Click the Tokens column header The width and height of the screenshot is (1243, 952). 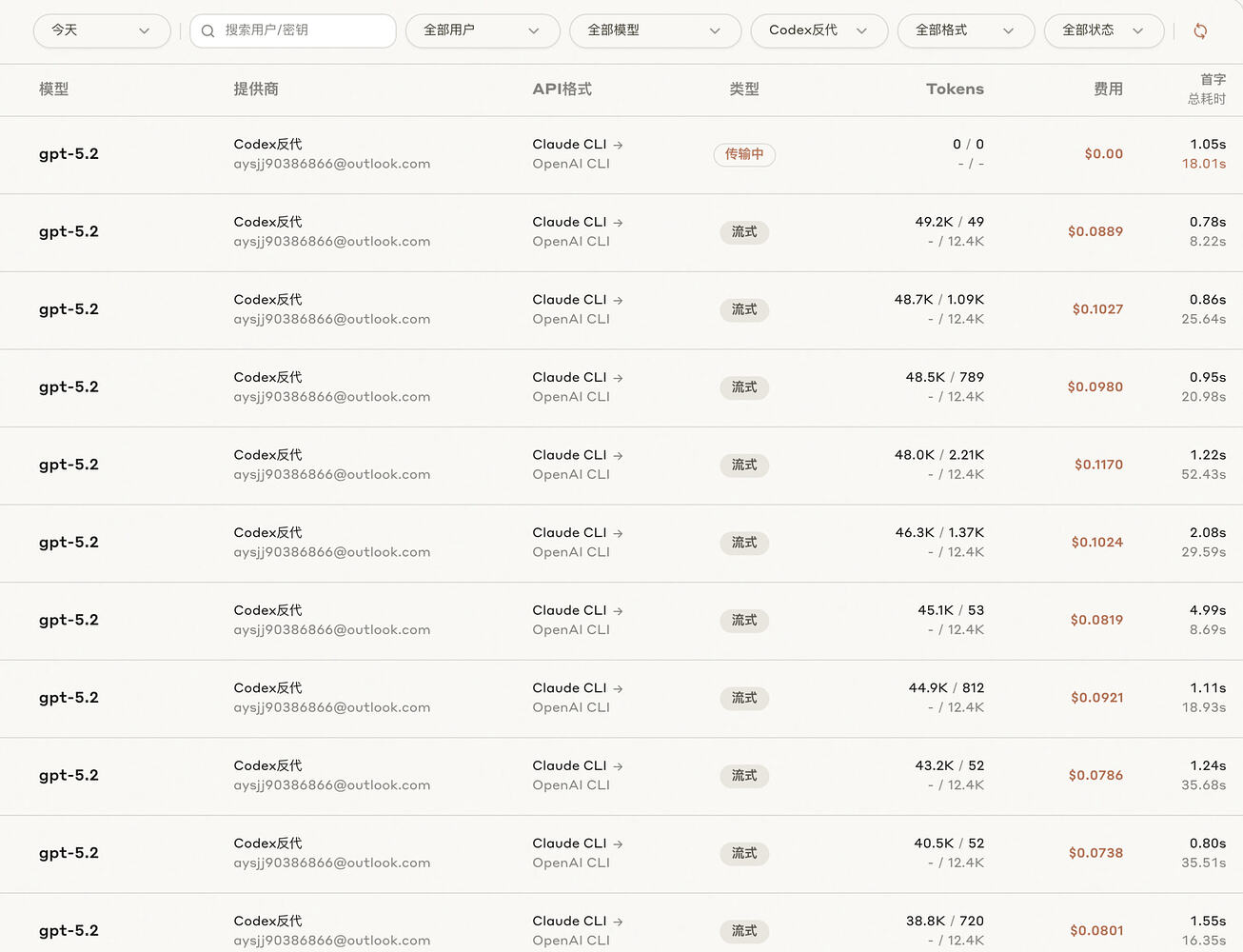[956, 89]
